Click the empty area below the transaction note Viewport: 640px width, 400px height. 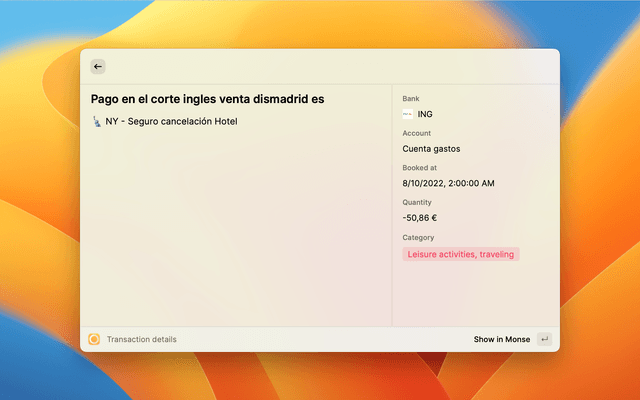pyautogui.click(x=235, y=230)
